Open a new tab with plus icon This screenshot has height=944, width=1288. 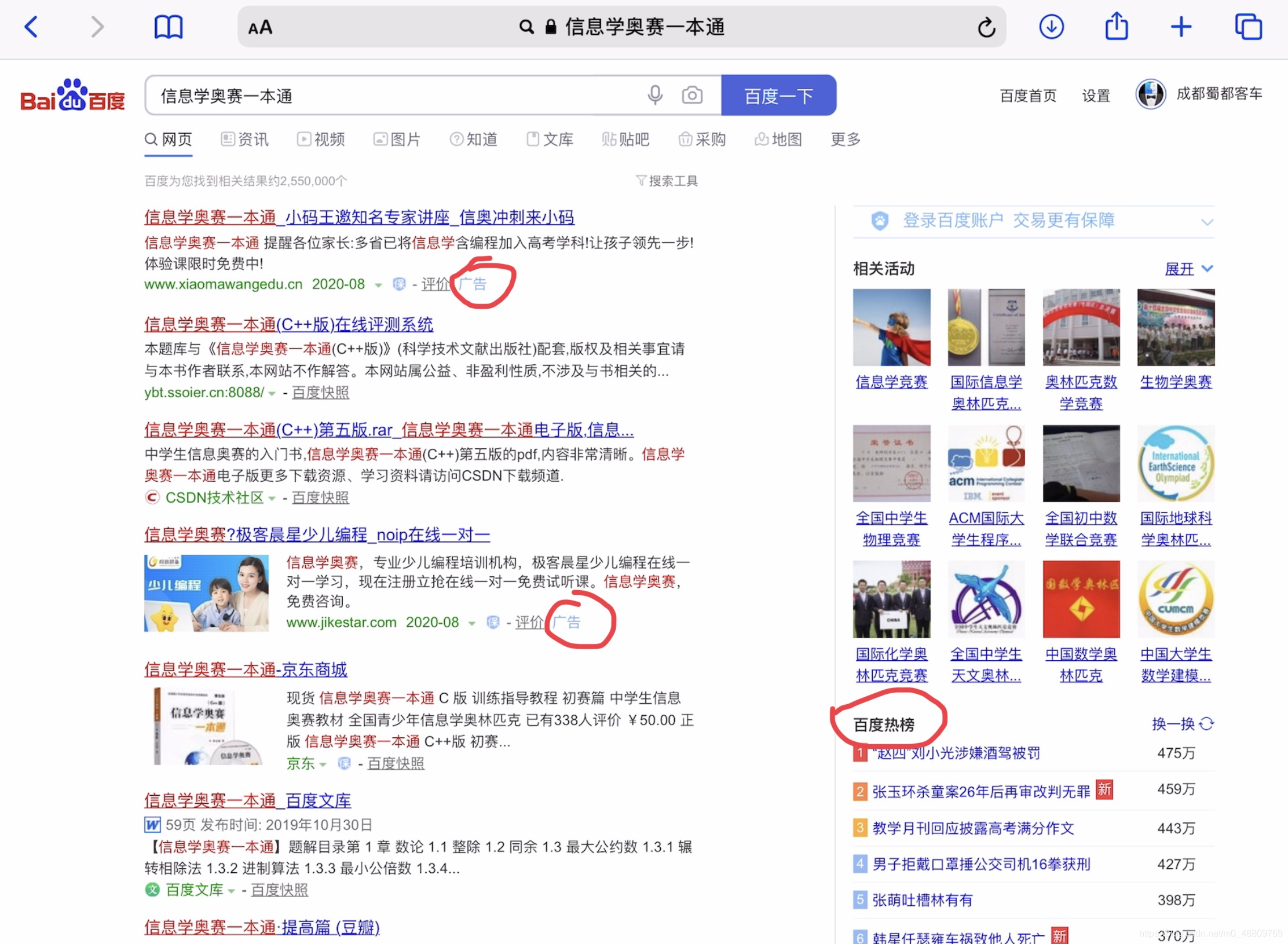pos(1181,27)
